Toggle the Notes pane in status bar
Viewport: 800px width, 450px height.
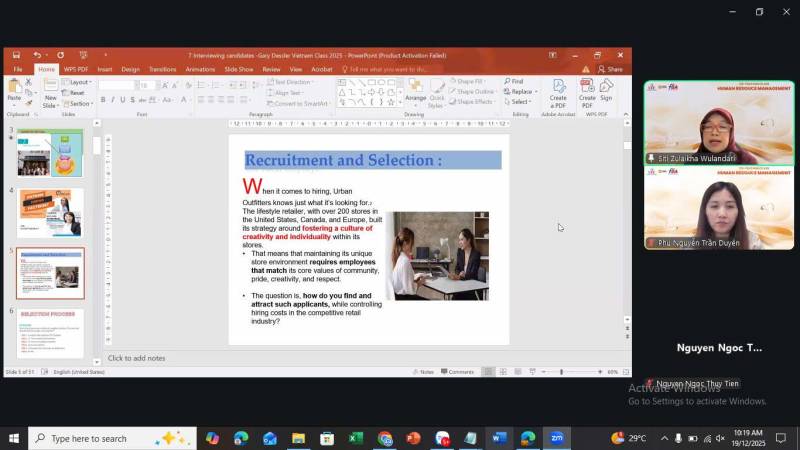tap(423, 372)
